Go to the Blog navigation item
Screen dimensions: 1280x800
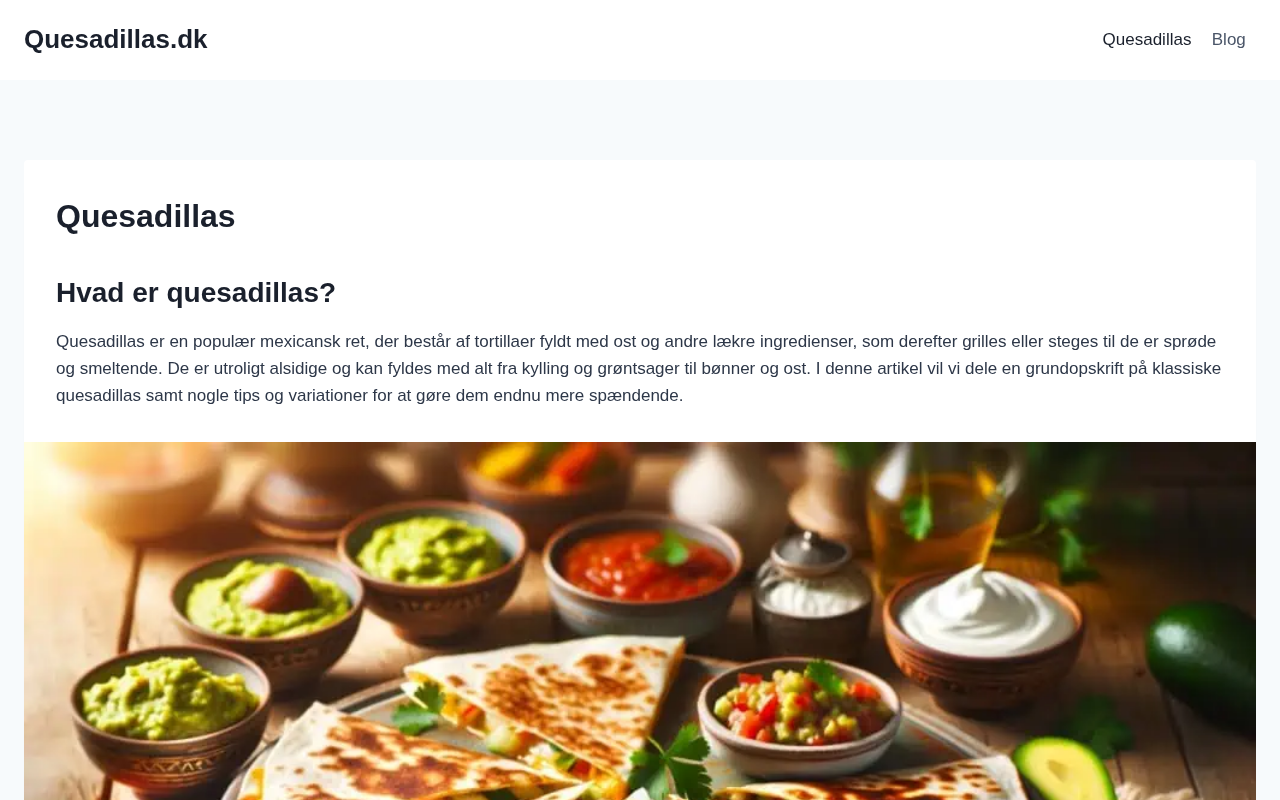click(1229, 40)
